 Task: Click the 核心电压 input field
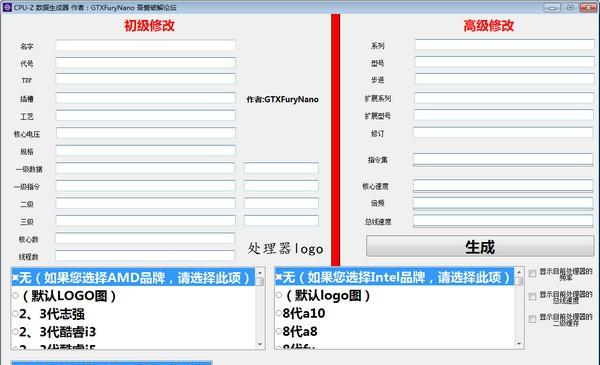click(x=145, y=133)
